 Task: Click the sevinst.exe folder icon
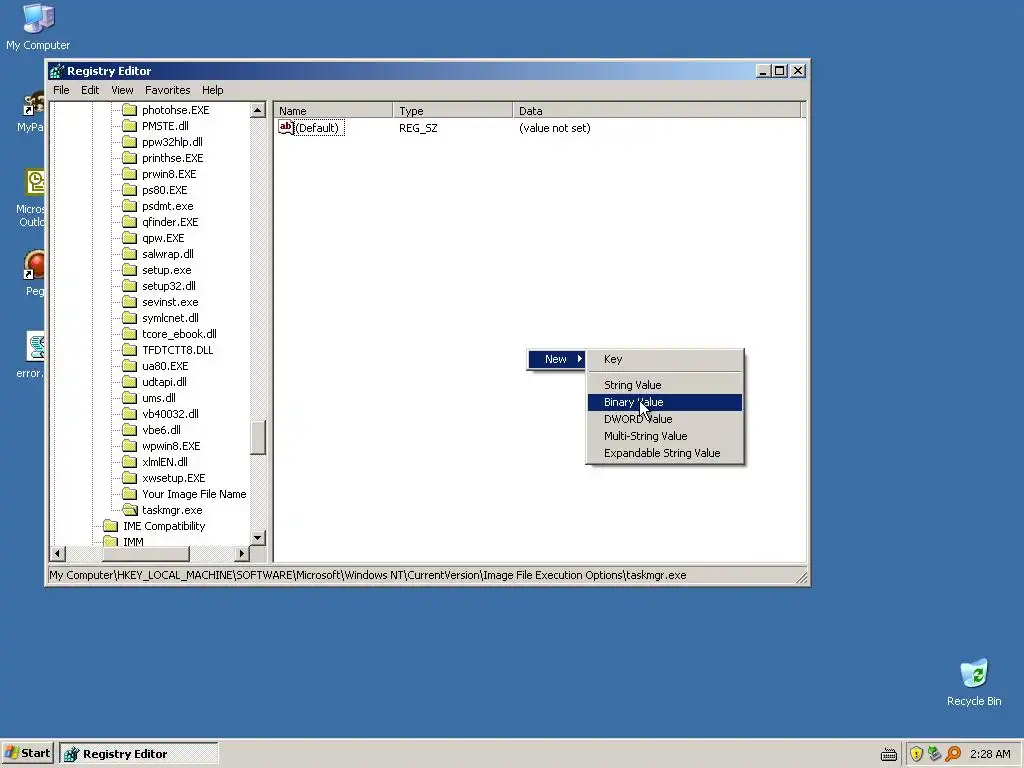pyautogui.click(x=130, y=302)
